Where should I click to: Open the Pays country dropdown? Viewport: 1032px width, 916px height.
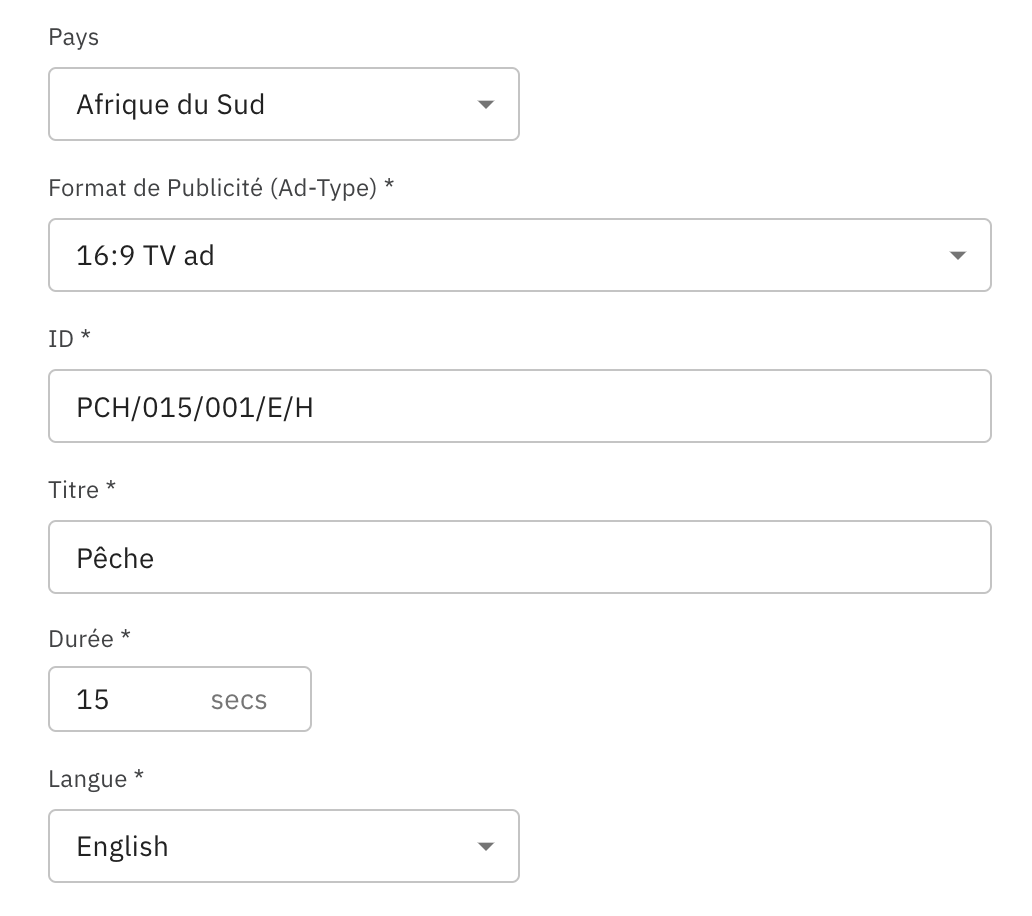pos(284,104)
